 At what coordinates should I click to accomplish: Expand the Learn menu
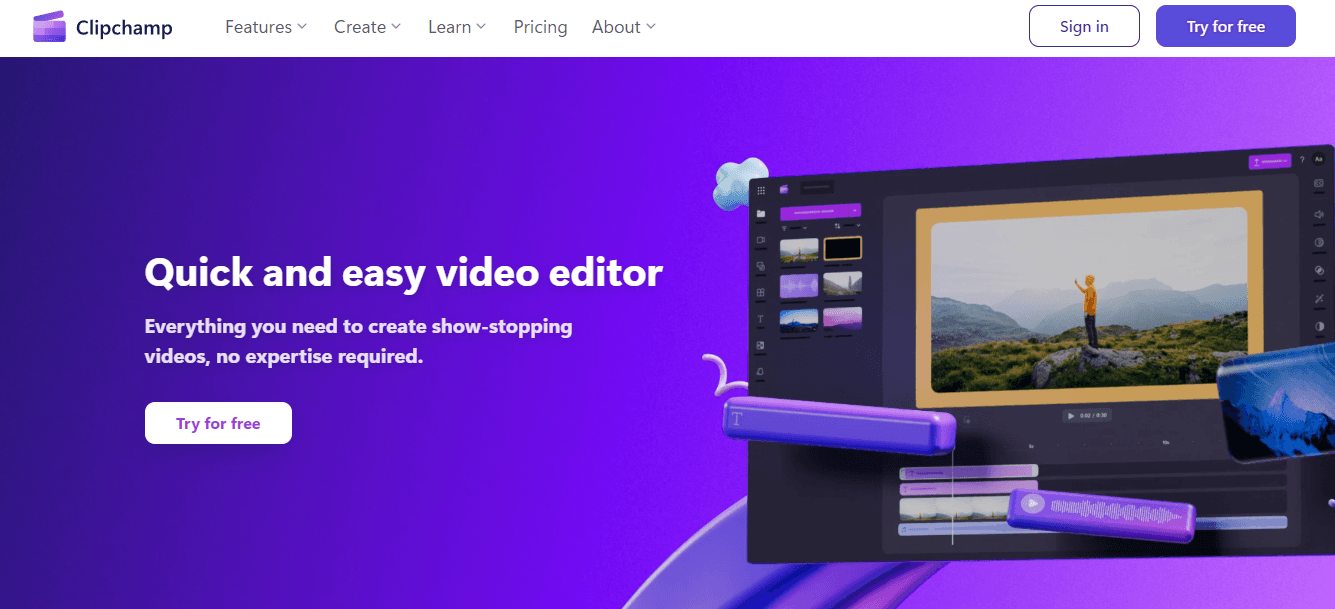coord(457,27)
